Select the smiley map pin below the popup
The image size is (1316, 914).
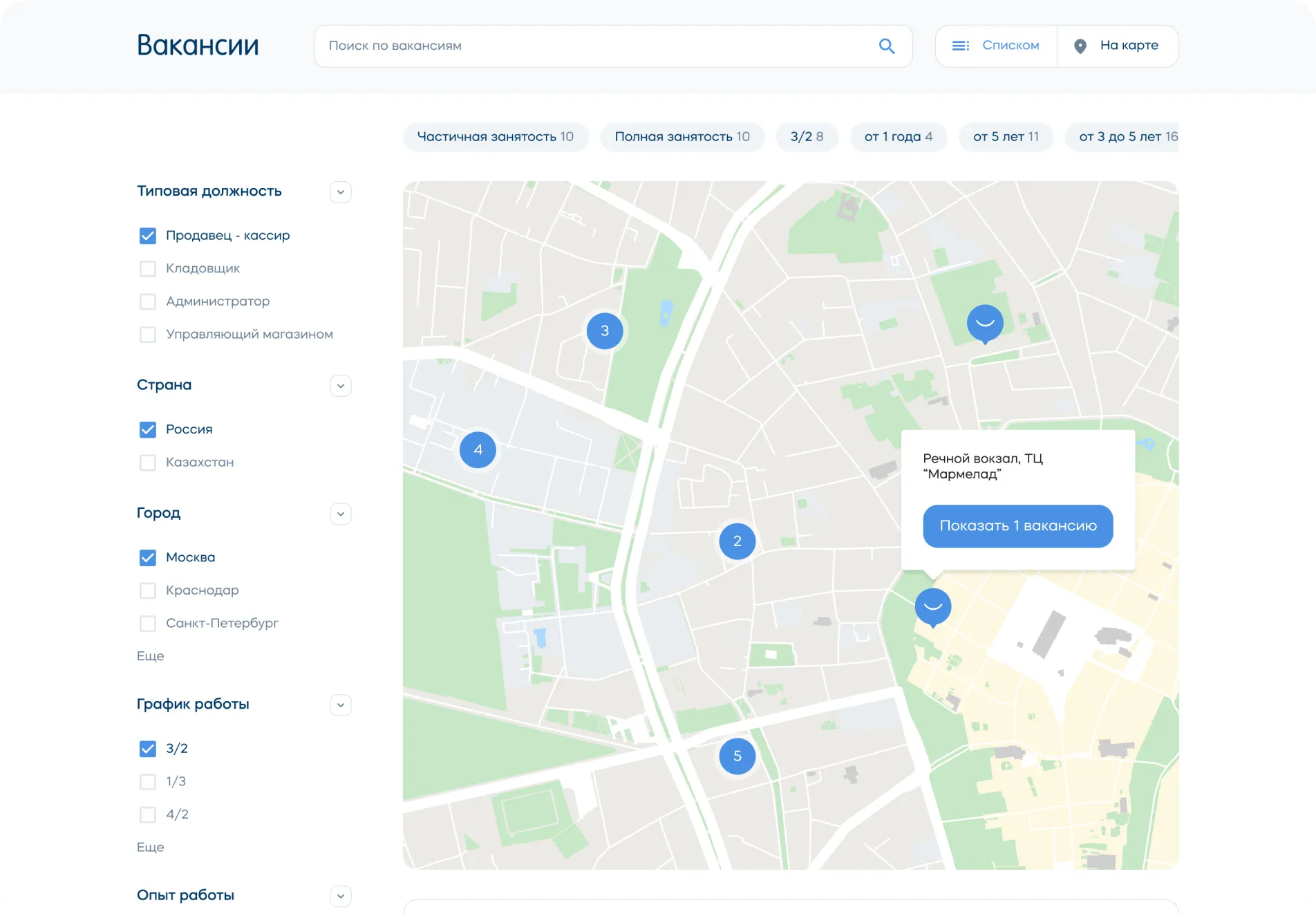(933, 607)
